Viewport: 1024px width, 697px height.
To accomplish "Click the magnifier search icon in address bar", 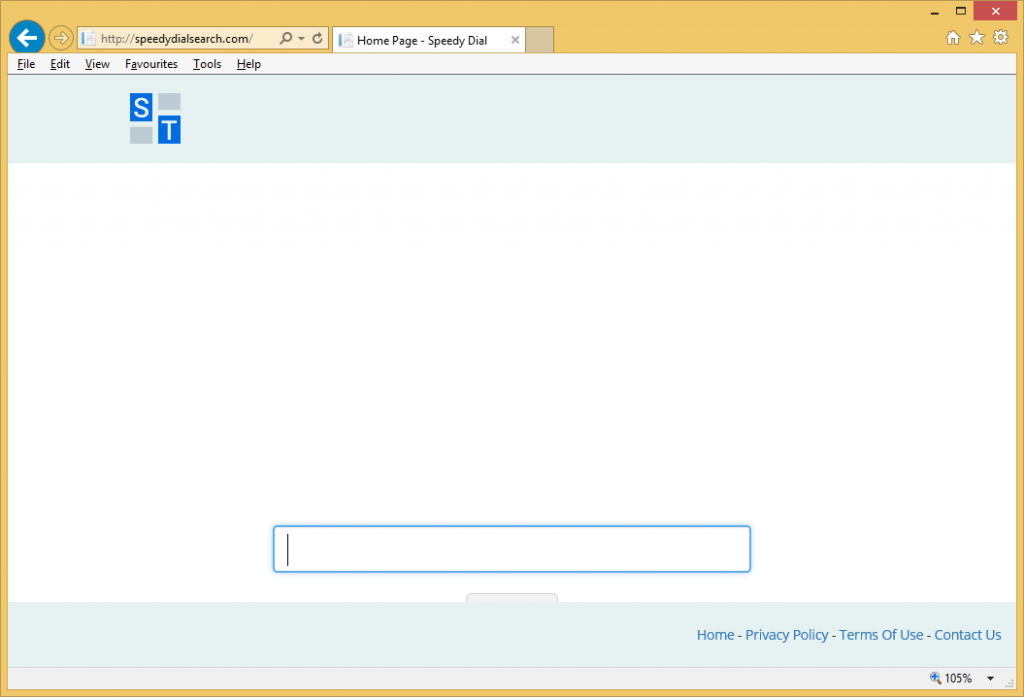I will pyautogui.click(x=286, y=39).
